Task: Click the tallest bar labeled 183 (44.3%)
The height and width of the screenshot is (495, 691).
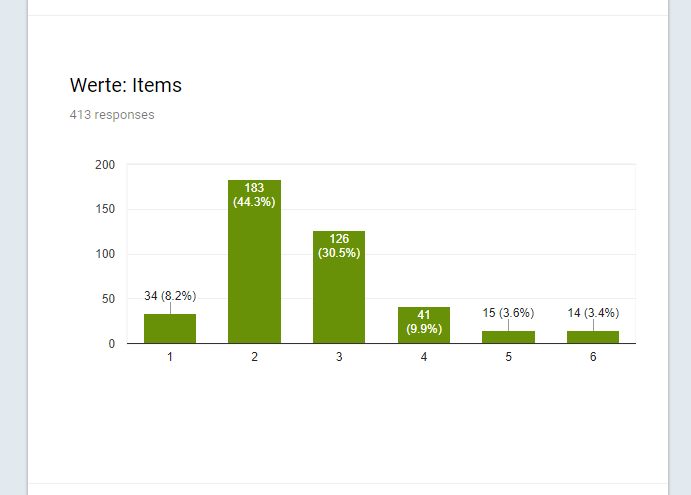Action: tap(254, 261)
